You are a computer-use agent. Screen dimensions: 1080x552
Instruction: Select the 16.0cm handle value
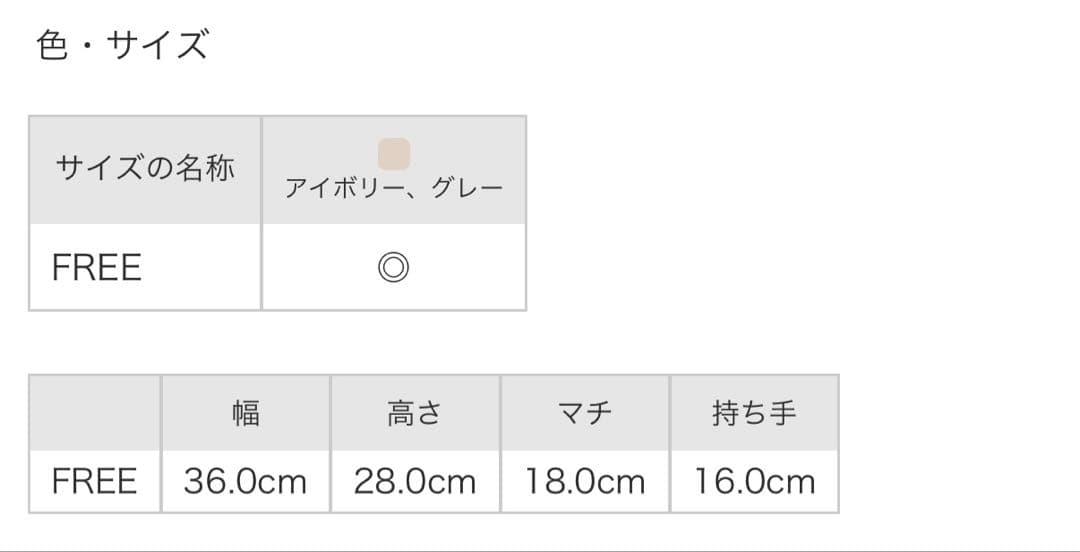tap(755, 482)
